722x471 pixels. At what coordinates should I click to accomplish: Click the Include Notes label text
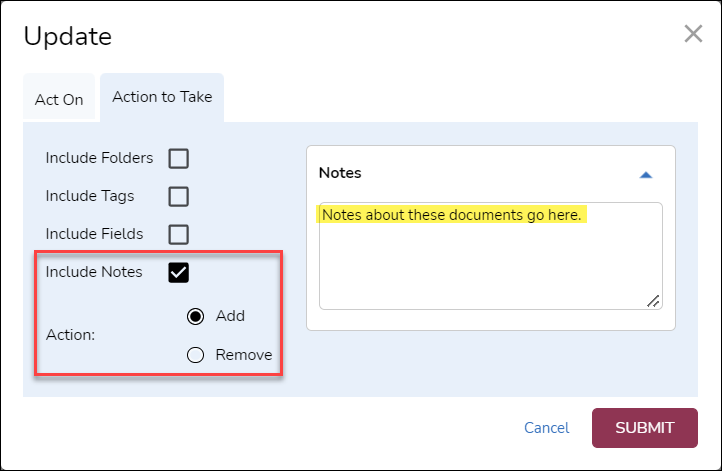(94, 272)
